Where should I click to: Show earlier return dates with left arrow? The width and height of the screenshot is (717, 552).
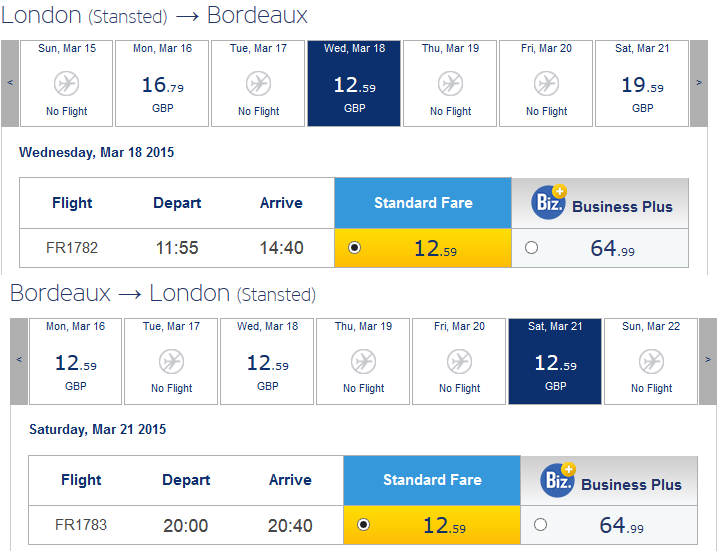coord(19,360)
